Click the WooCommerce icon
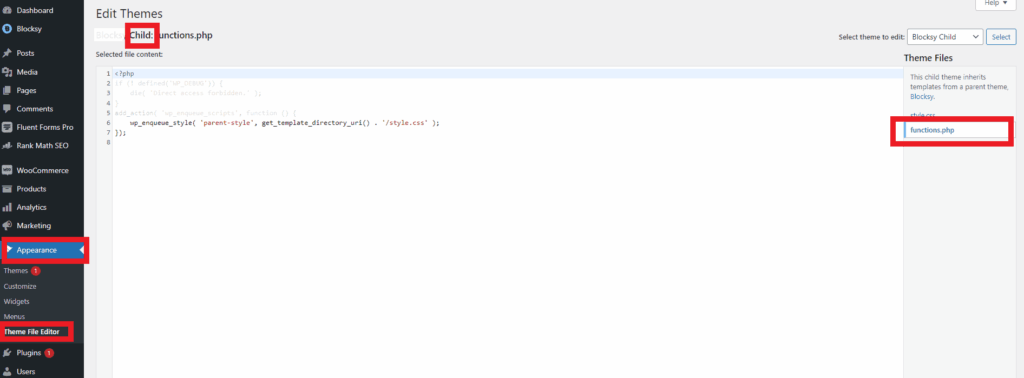 click(x=7, y=170)
